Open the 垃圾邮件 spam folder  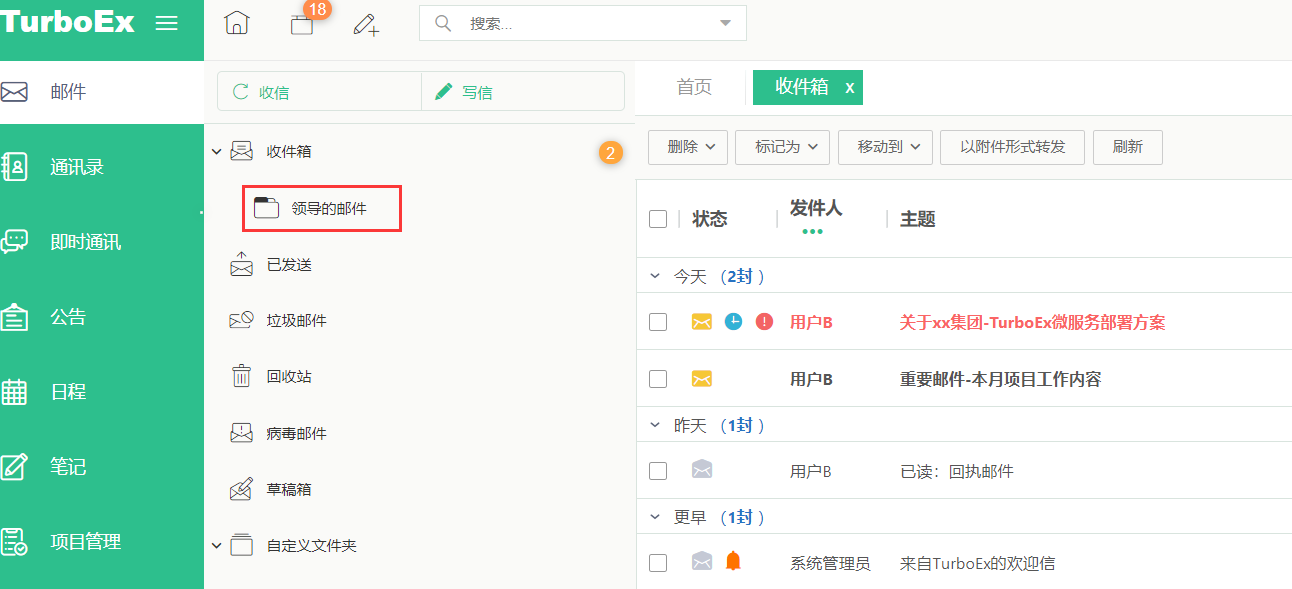(x=296, y=321)
